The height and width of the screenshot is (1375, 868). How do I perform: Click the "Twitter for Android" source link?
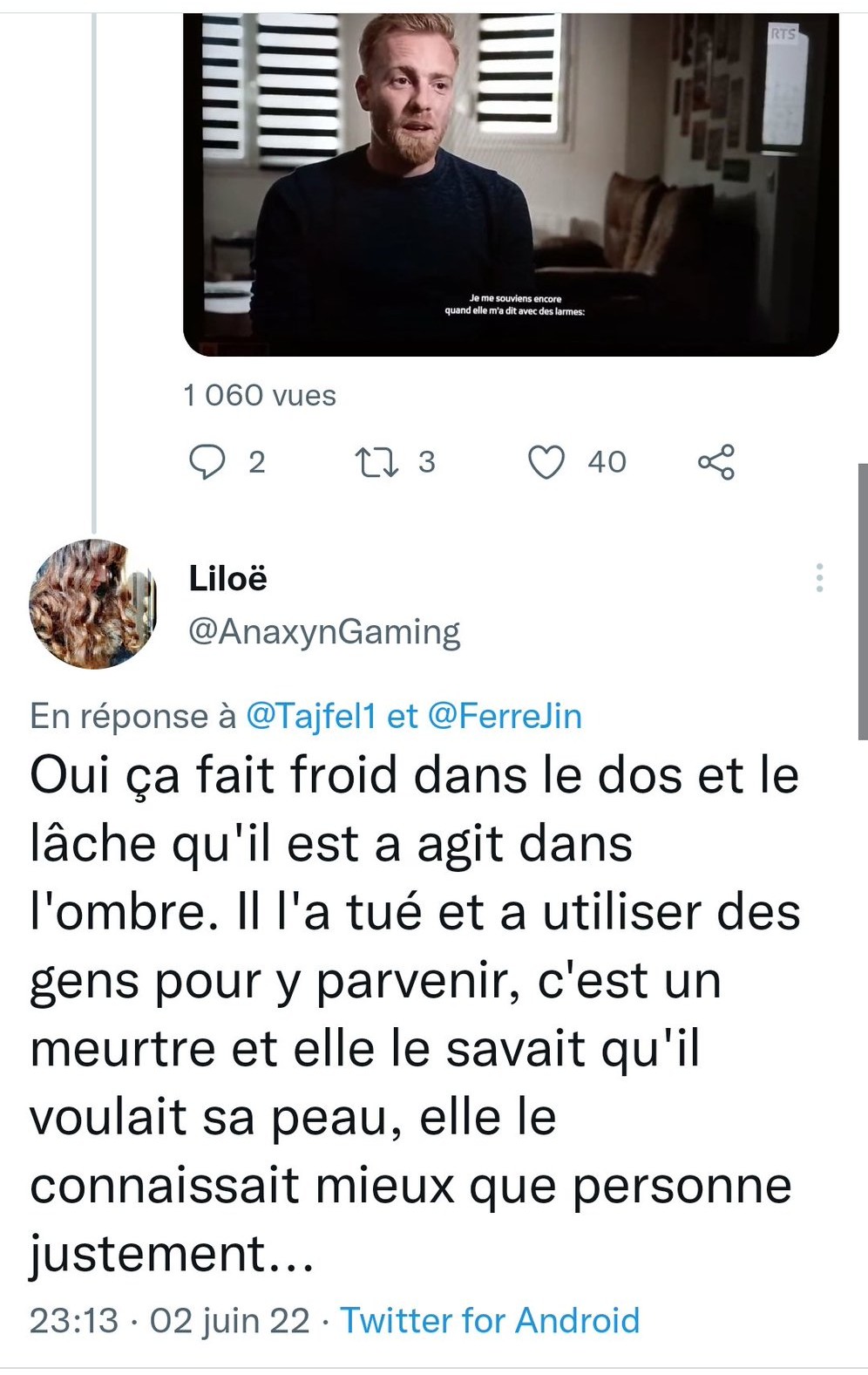coord(490,1320)
